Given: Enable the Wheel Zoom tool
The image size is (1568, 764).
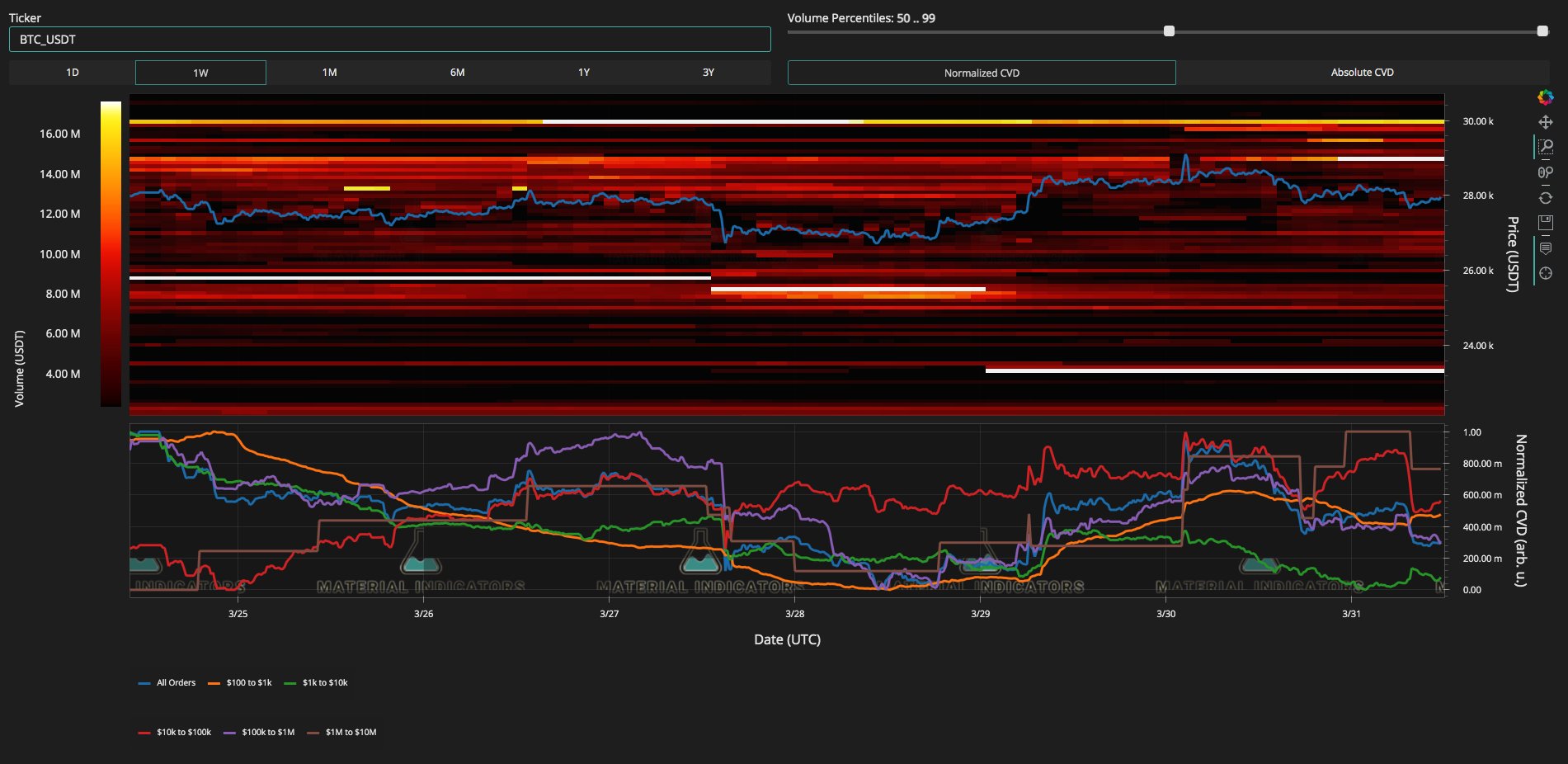Looking at the screenshot, I should click(x=1545, y=172).
